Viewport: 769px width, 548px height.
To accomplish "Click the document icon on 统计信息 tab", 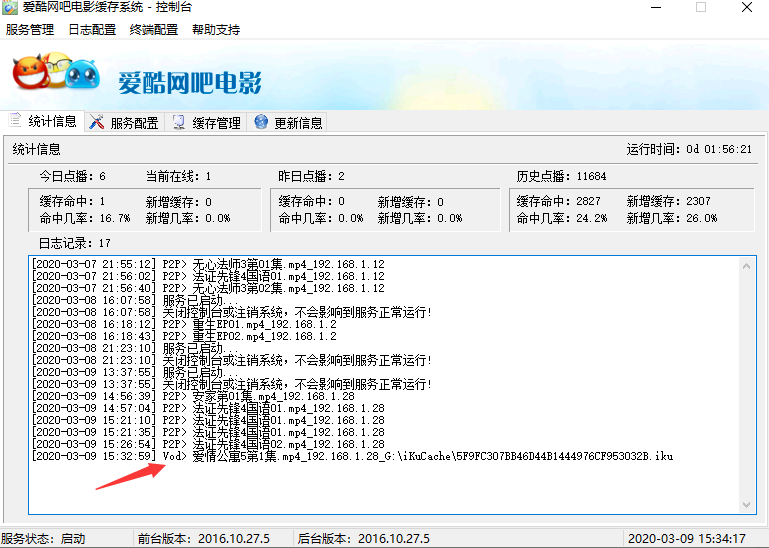I will [15, 120].
